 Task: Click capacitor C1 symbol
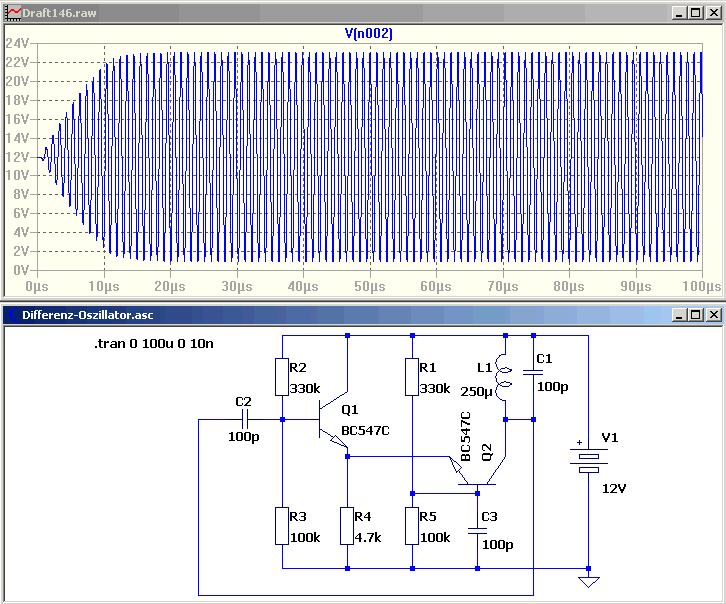coord(533,372)
